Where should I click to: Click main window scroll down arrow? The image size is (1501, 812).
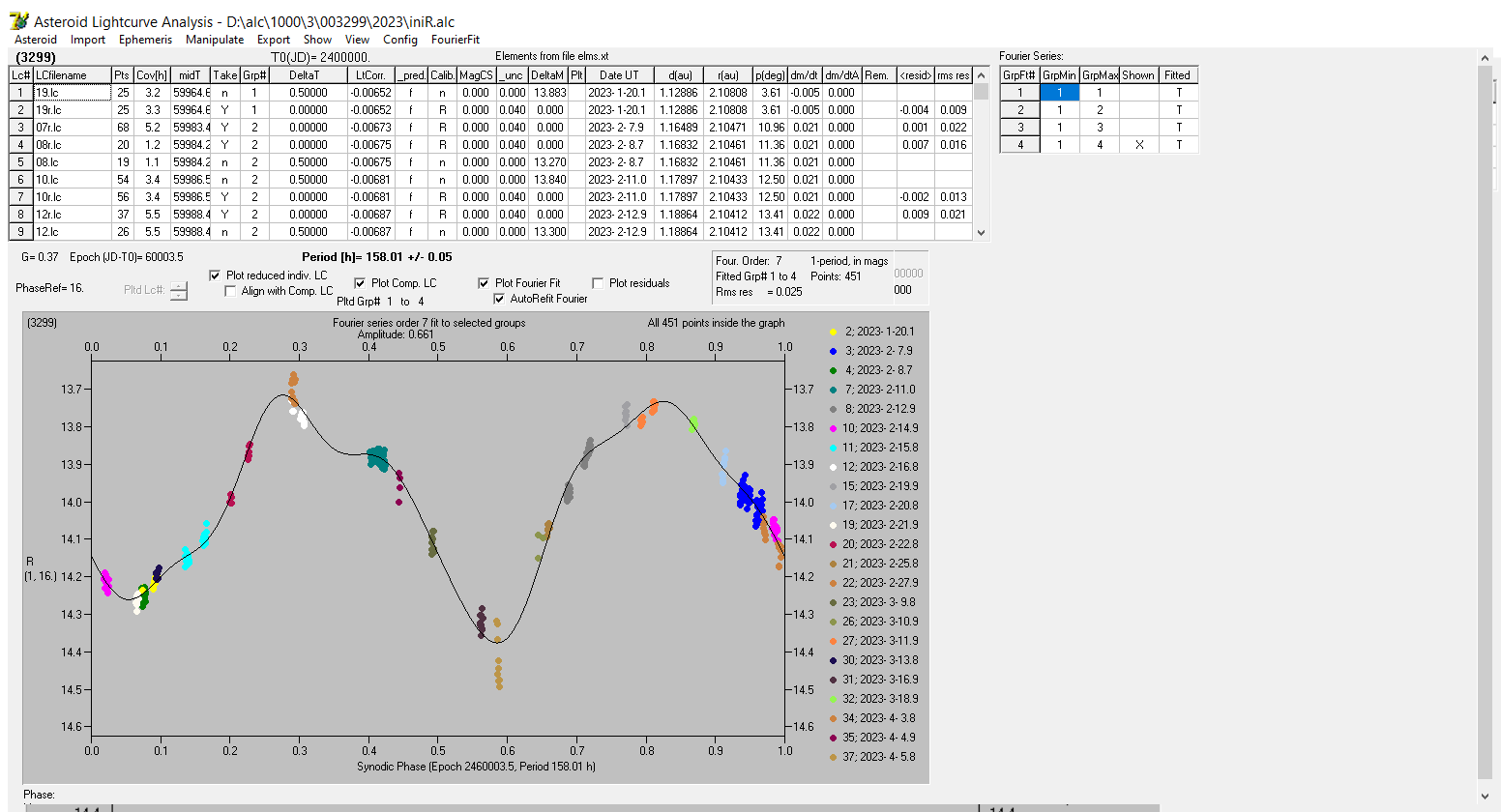[1486, 797]
